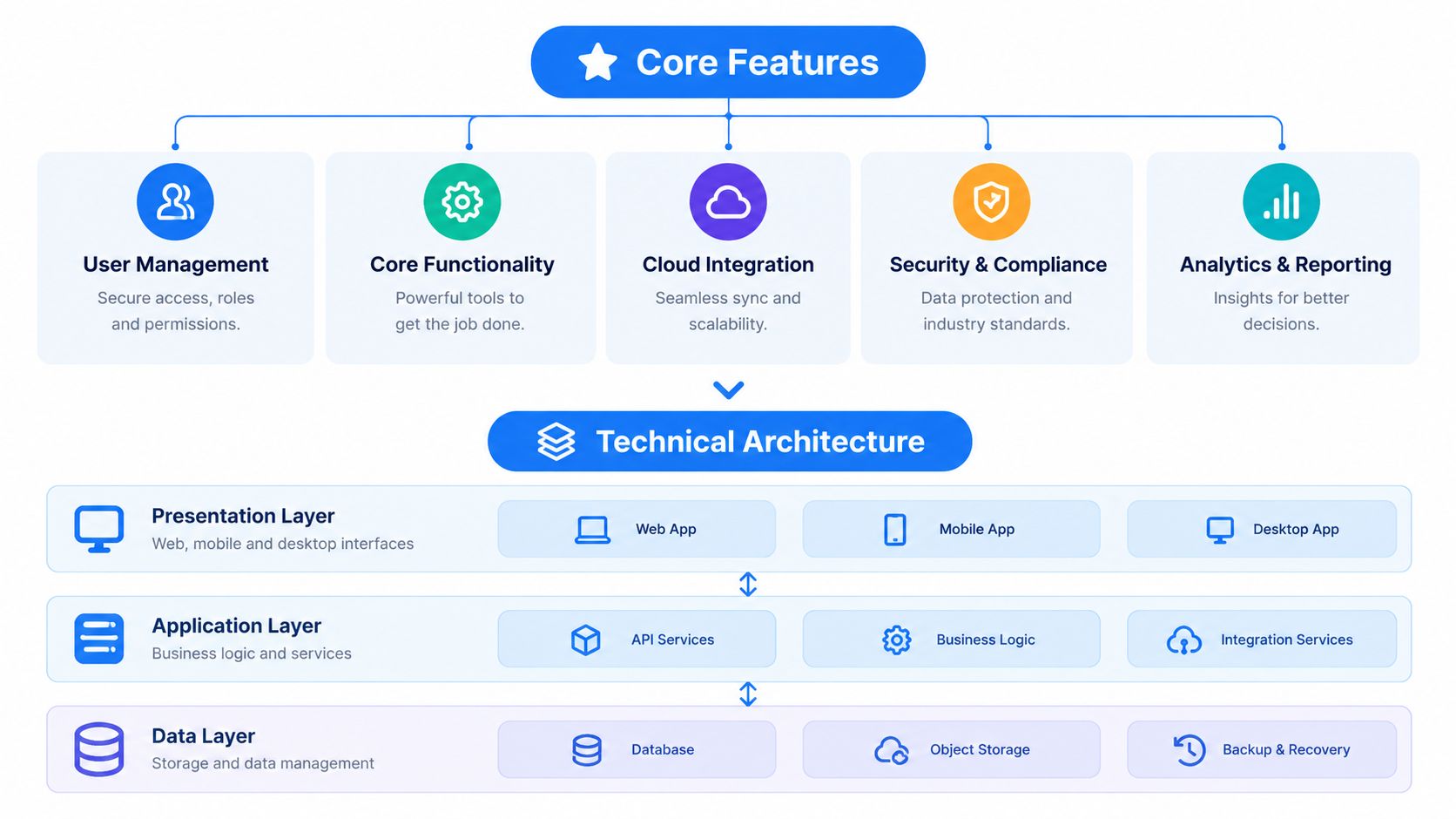
Task: Click the cube icon beside API Services
Action: pyautogui.click(x=585, y=640)
